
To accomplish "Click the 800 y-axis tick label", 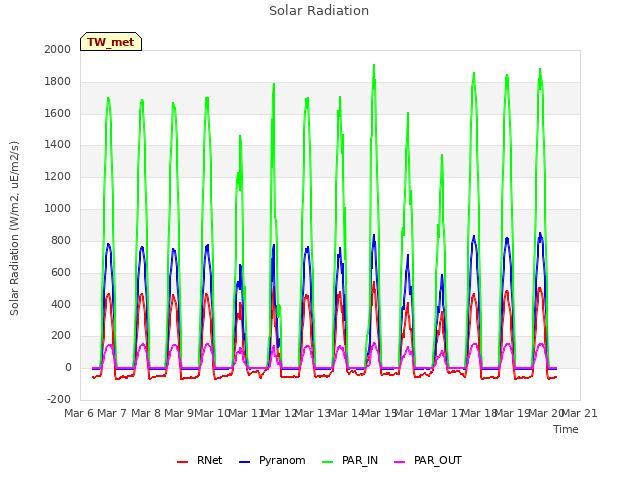I will pos(61,240).
